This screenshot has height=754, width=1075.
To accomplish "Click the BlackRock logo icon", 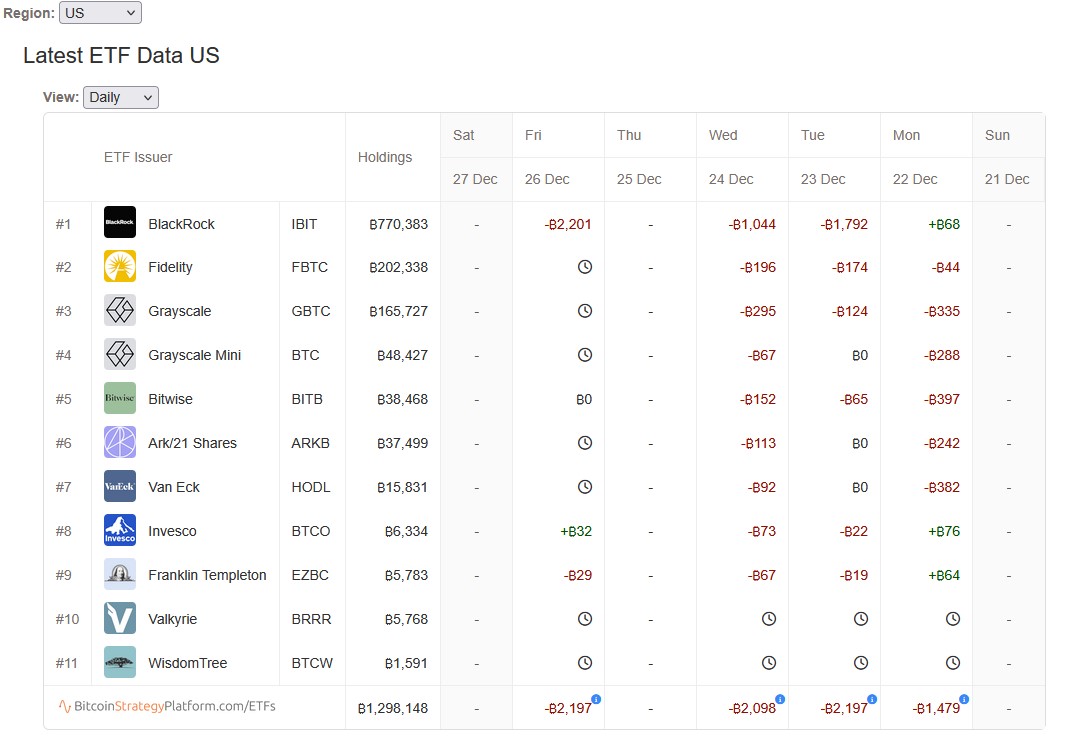I will tap(120, 223).
